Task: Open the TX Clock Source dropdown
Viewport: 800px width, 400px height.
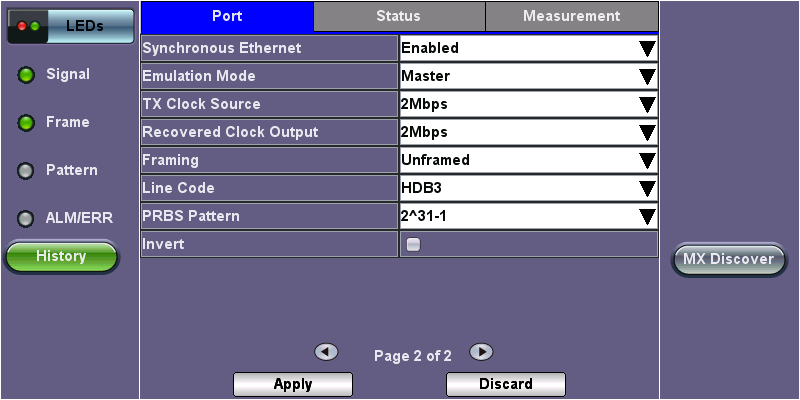Action: [528, 104]
